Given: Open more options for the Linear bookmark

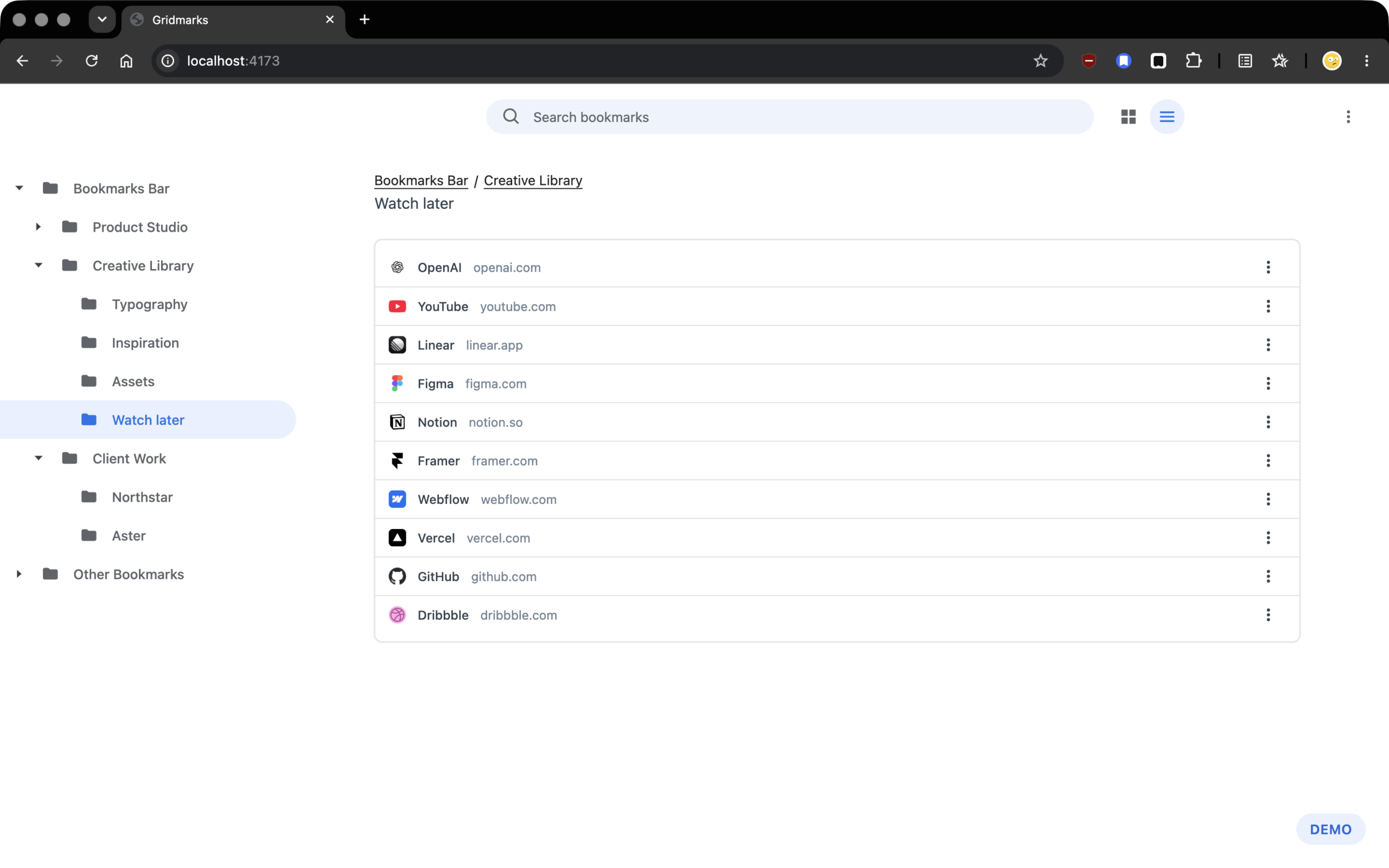Looking at the screenshot, I should point(1268,345).
